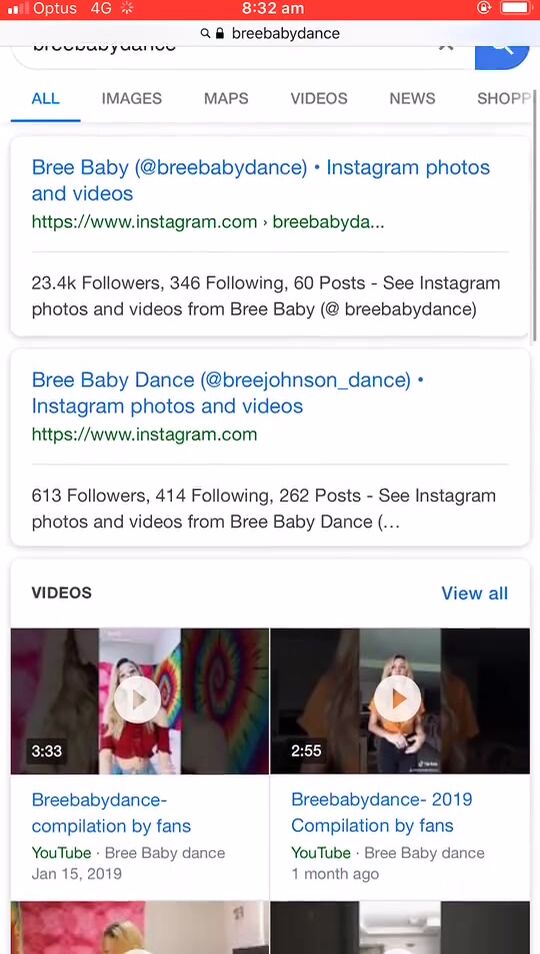The width and height of the screenshot is (540, 954).
Task: Play the 3:33 Breebabydance compilation video
Action: tap(137, 700)
